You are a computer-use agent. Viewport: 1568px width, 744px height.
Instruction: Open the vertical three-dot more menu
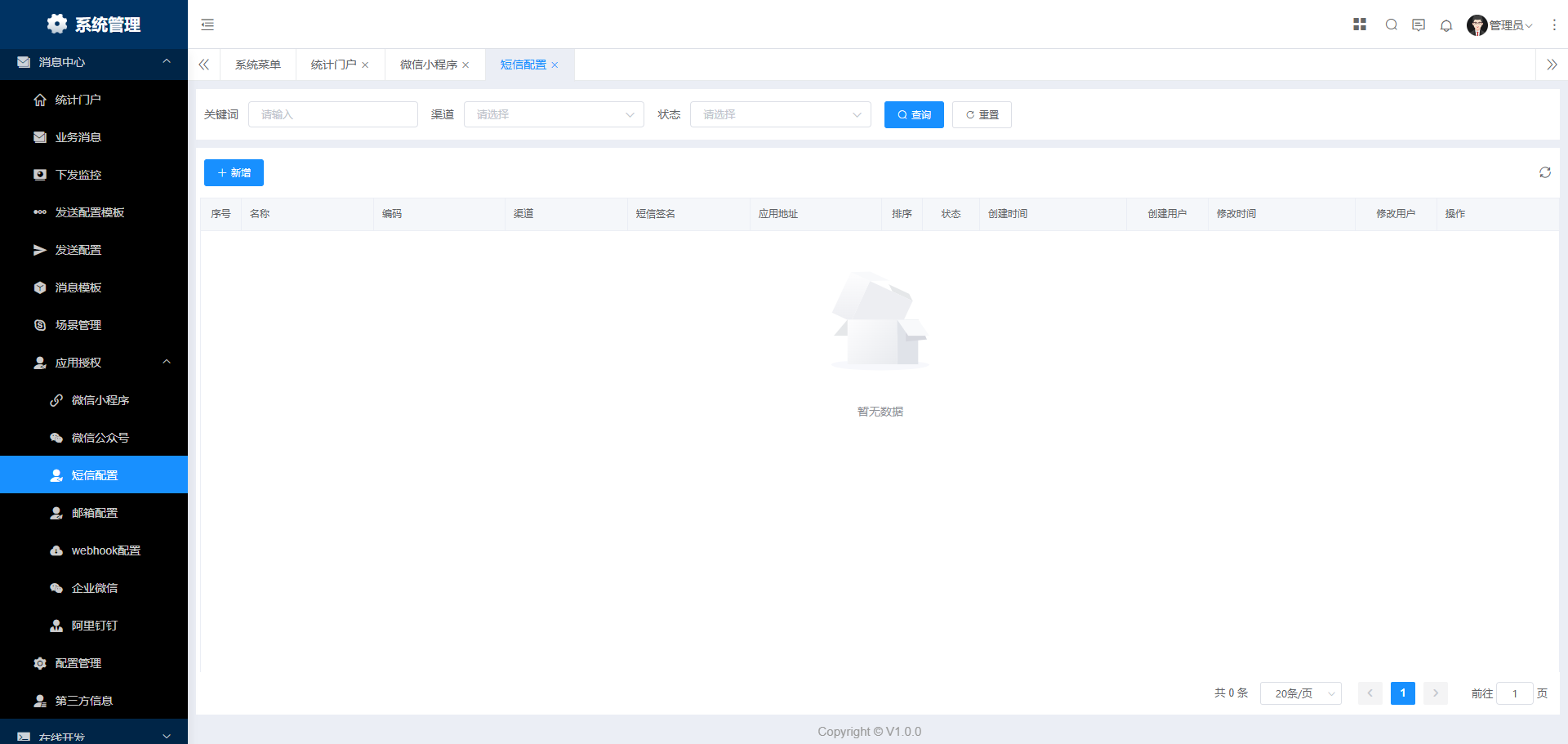coord(1554,25)
